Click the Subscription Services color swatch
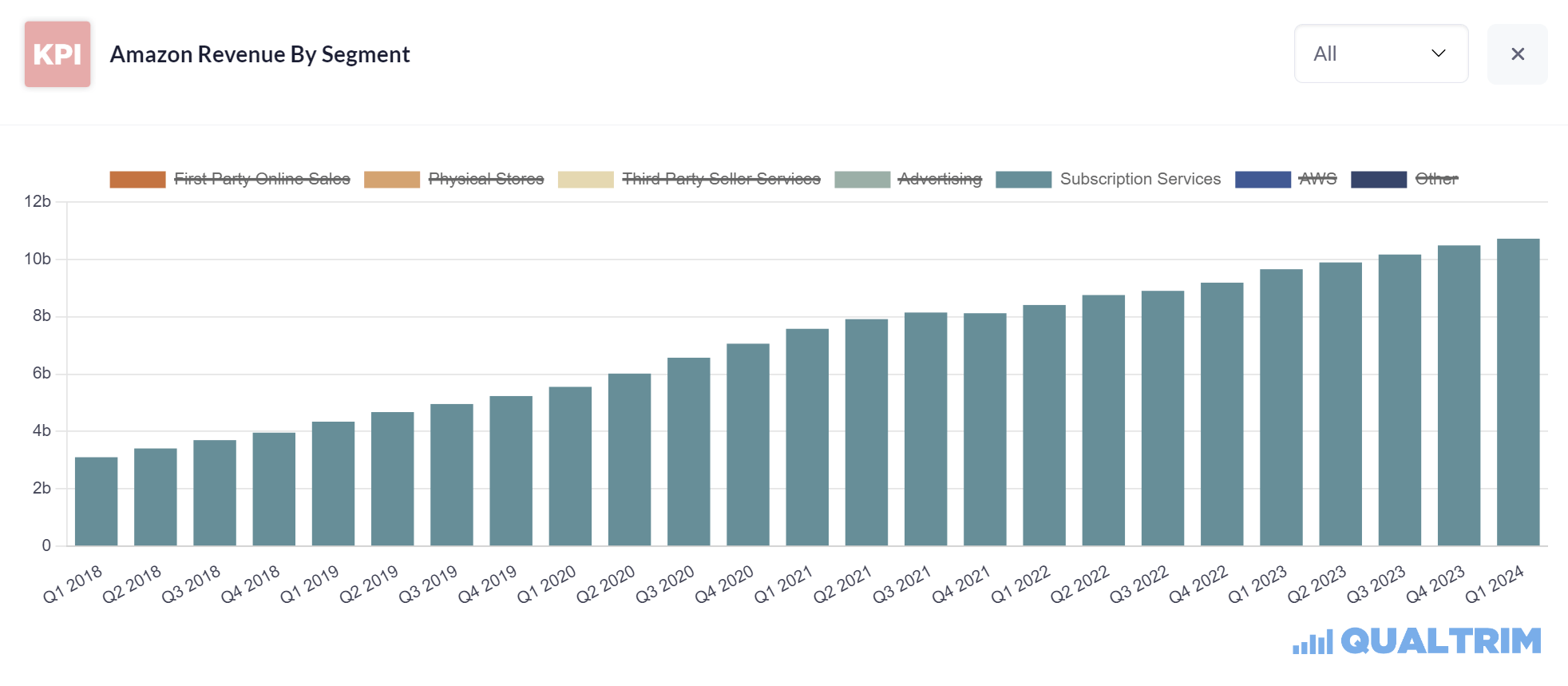The width and height of the screenshot is (1568, 686). click(x=1024, y=180)
